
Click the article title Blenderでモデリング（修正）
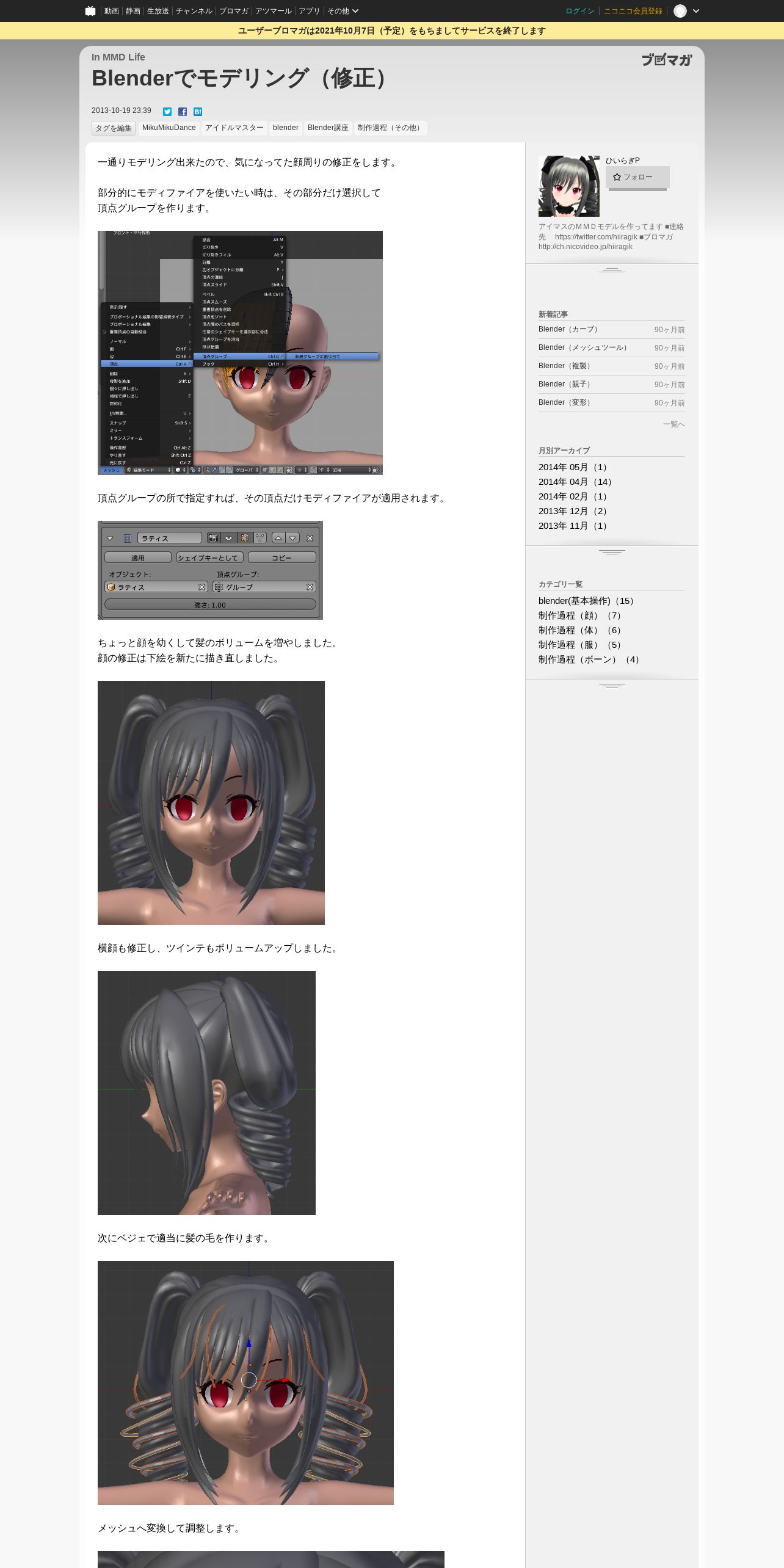242,78
